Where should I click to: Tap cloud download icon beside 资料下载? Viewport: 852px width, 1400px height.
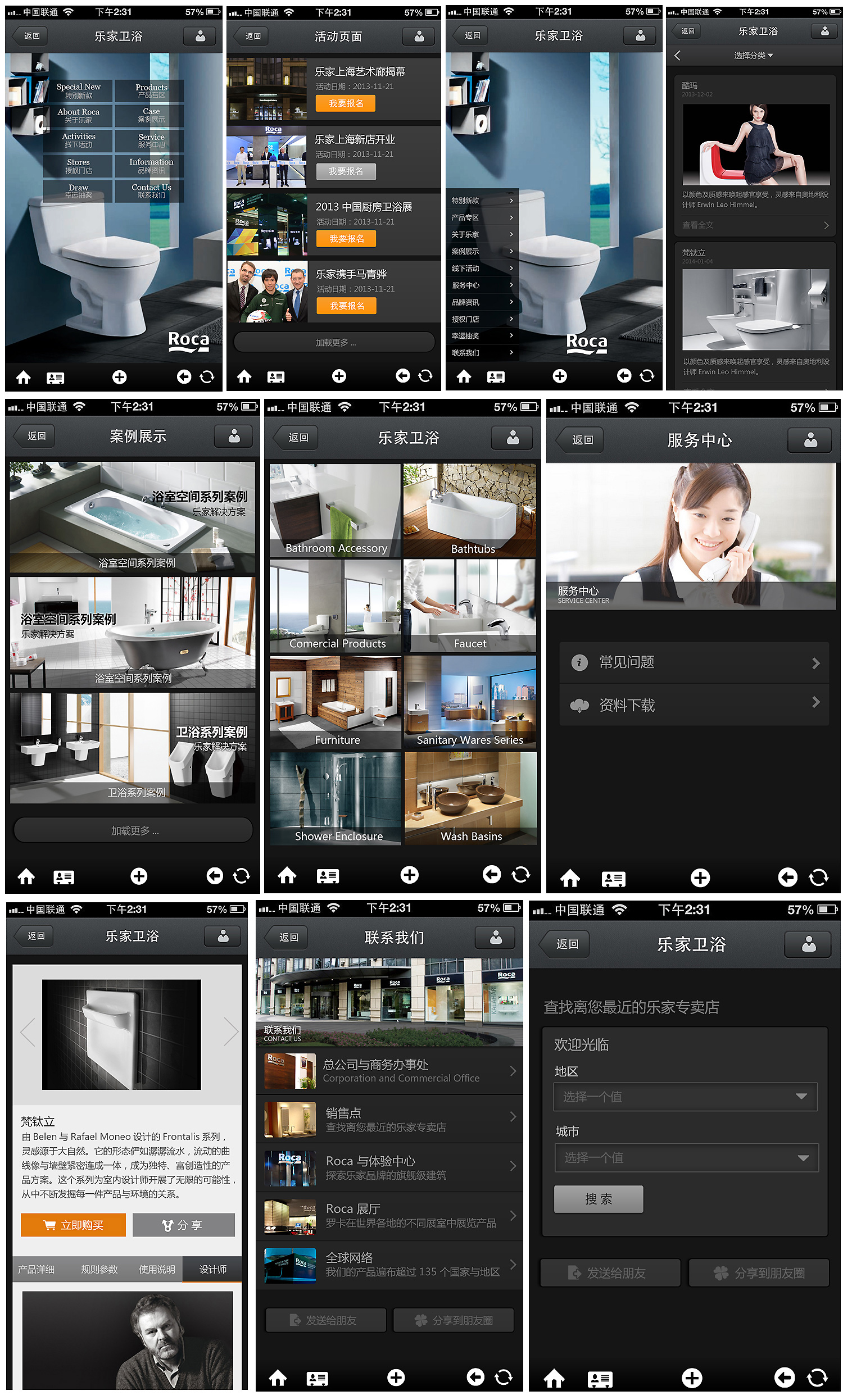click(579, 705)
